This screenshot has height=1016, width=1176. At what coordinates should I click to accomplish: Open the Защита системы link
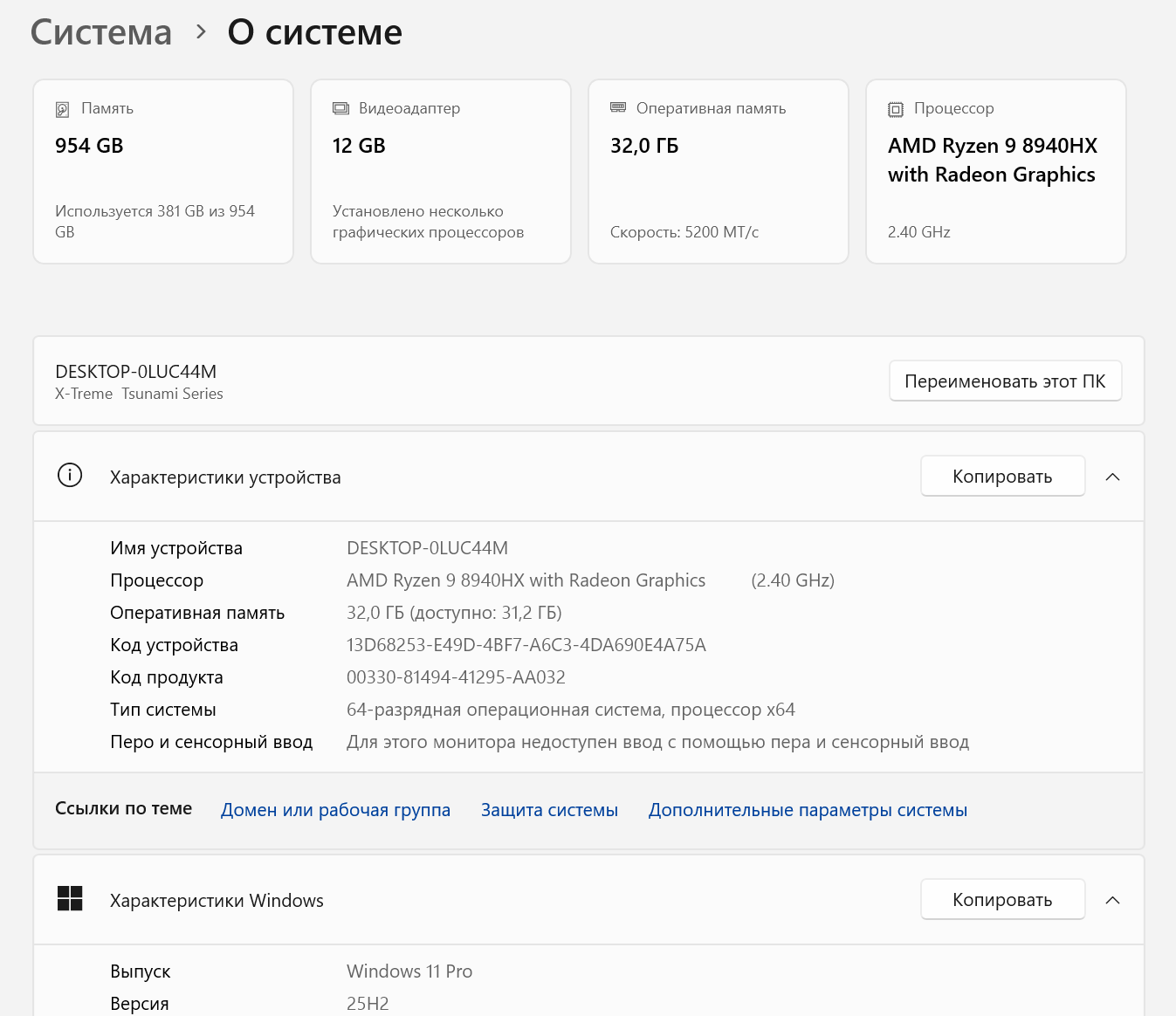coord(549,810)
